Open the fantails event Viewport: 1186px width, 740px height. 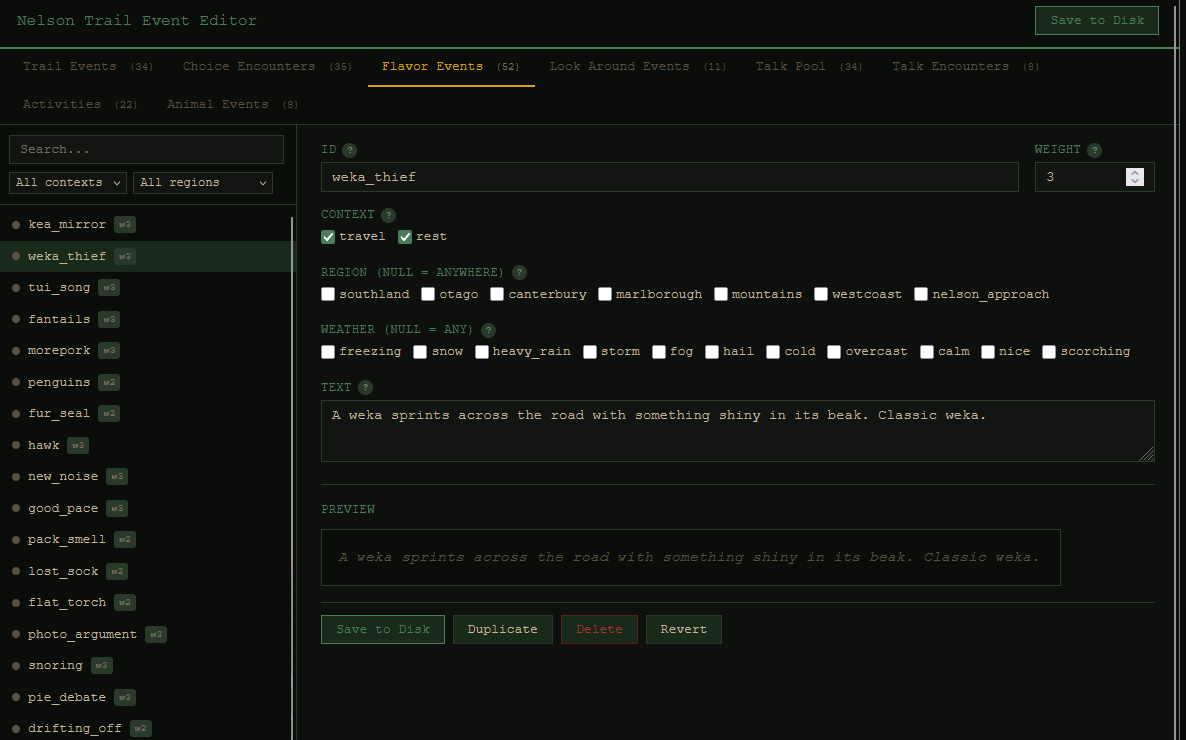[145, 319]
